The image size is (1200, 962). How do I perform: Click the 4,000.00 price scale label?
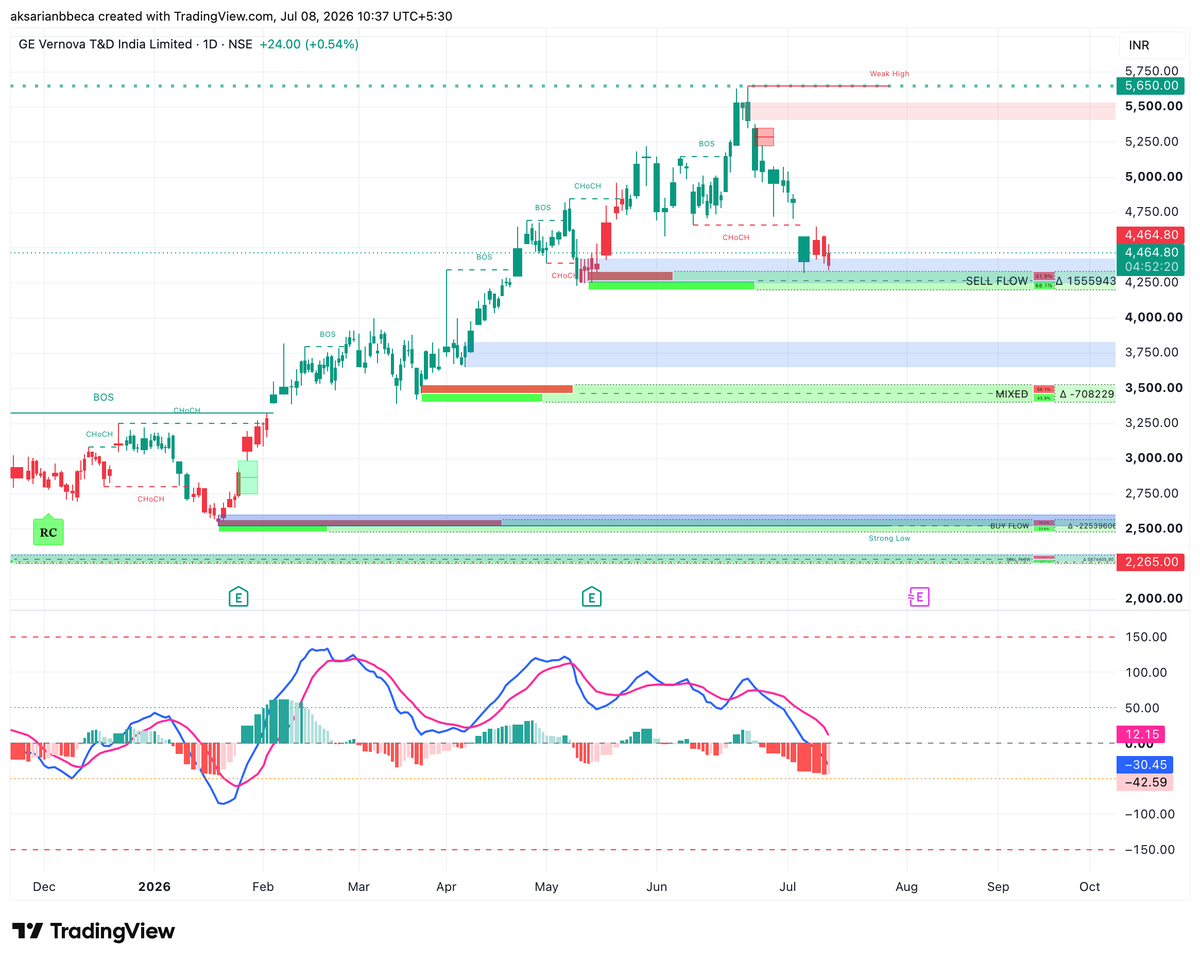click(x=1153, y=318)
